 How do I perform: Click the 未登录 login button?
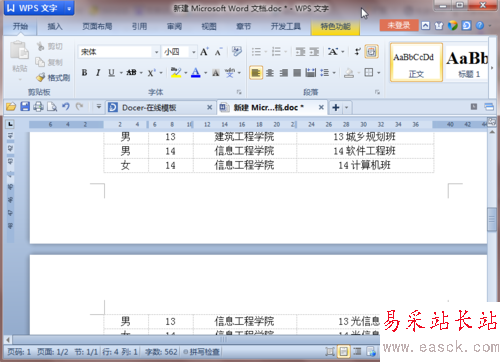pyautogui.click(x=399, y=25)
